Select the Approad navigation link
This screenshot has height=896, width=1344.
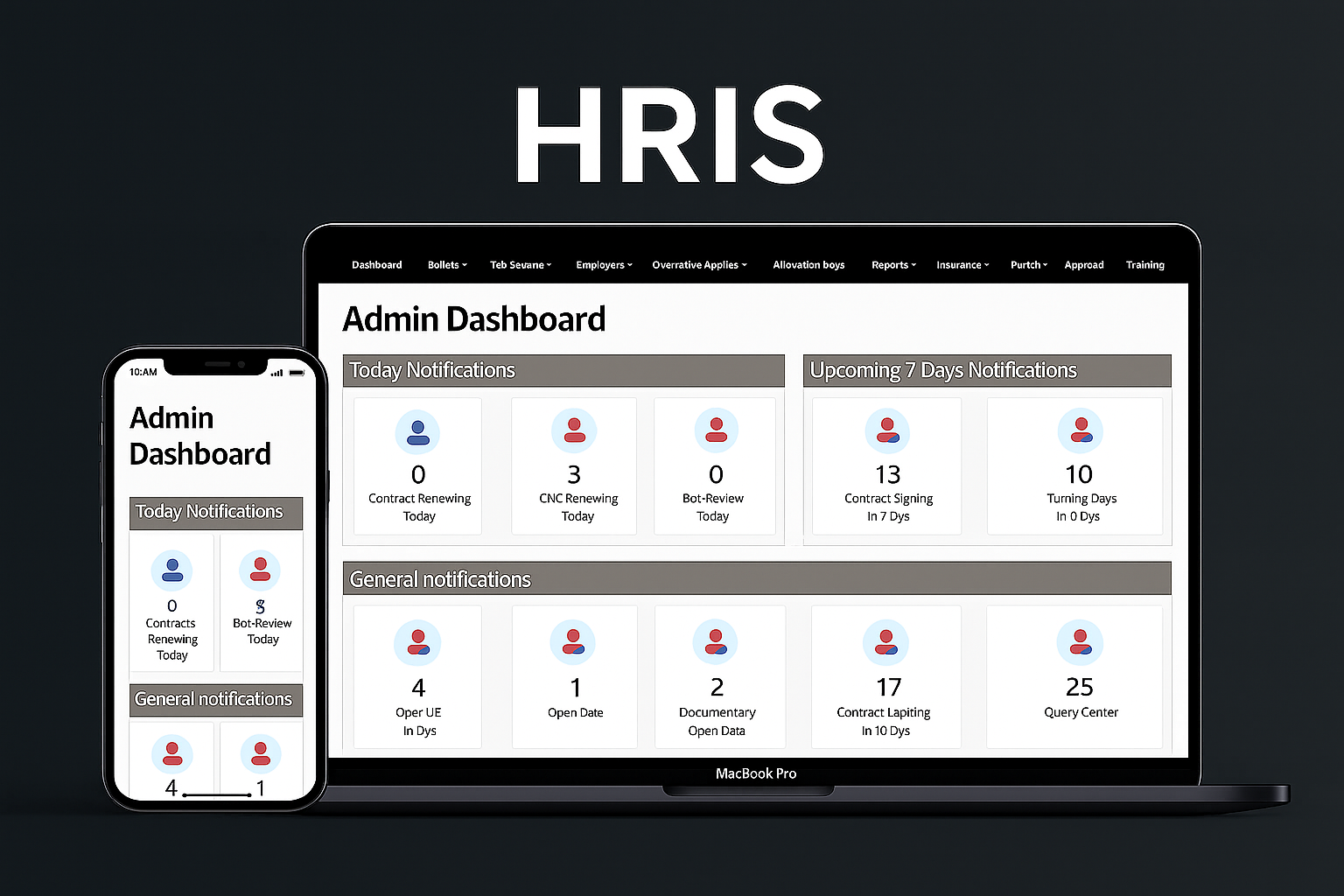[x=1083, y=265]
